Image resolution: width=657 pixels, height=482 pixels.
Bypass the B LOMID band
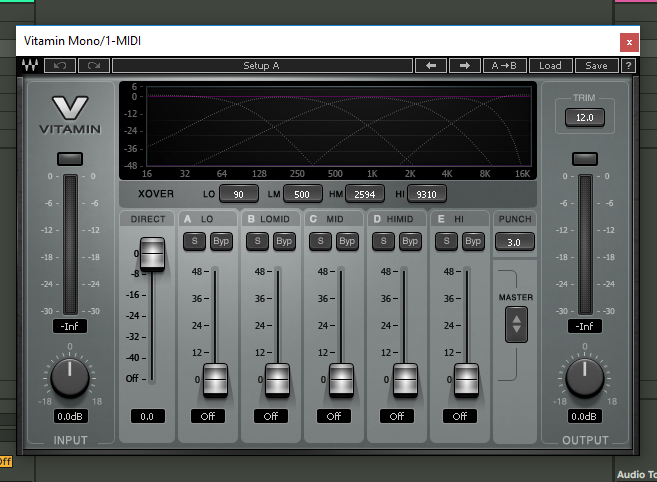(x=284, y=241)
